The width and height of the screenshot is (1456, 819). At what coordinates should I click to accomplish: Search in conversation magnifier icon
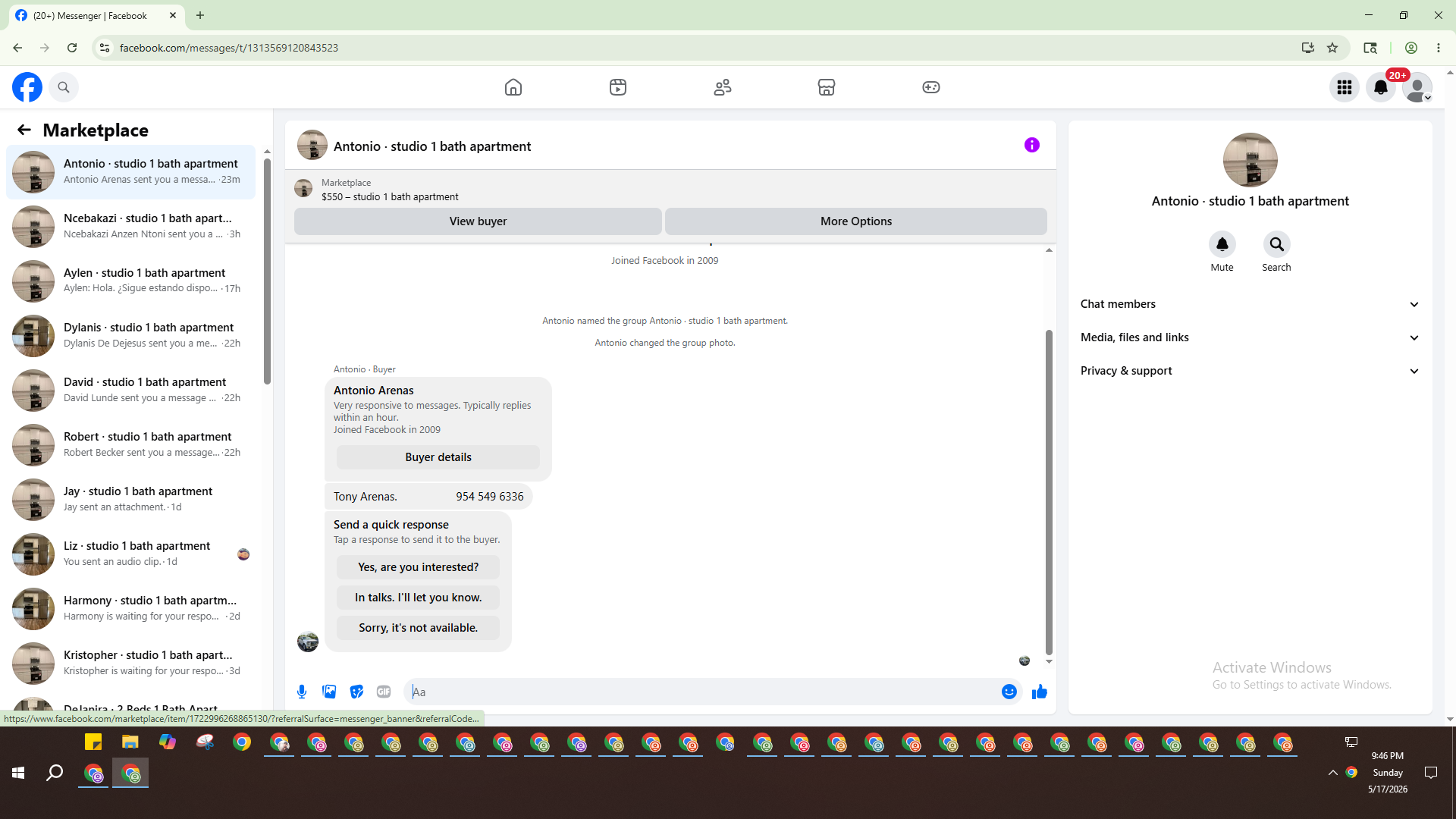1277,244
